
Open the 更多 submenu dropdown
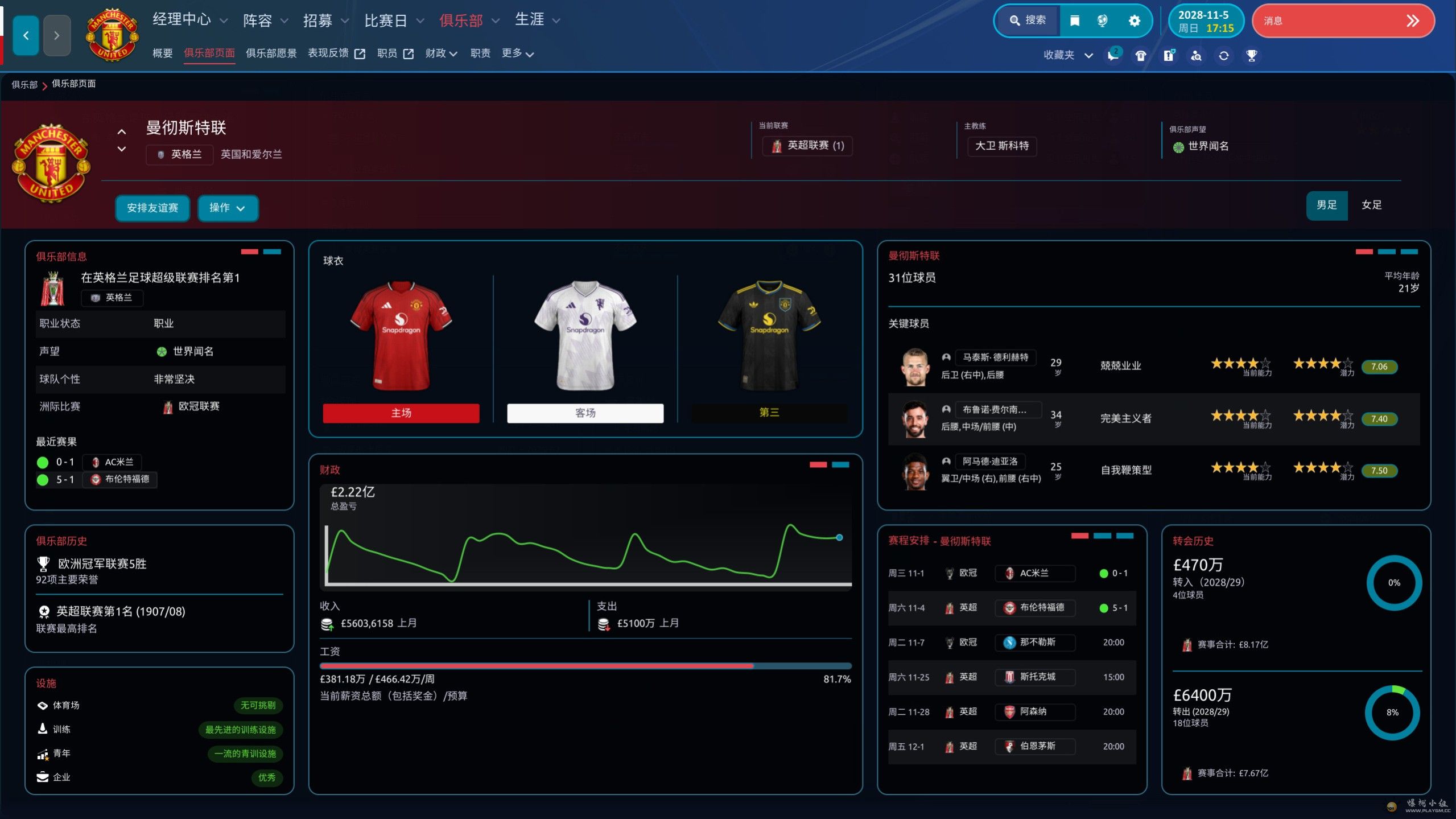[518, 53]
